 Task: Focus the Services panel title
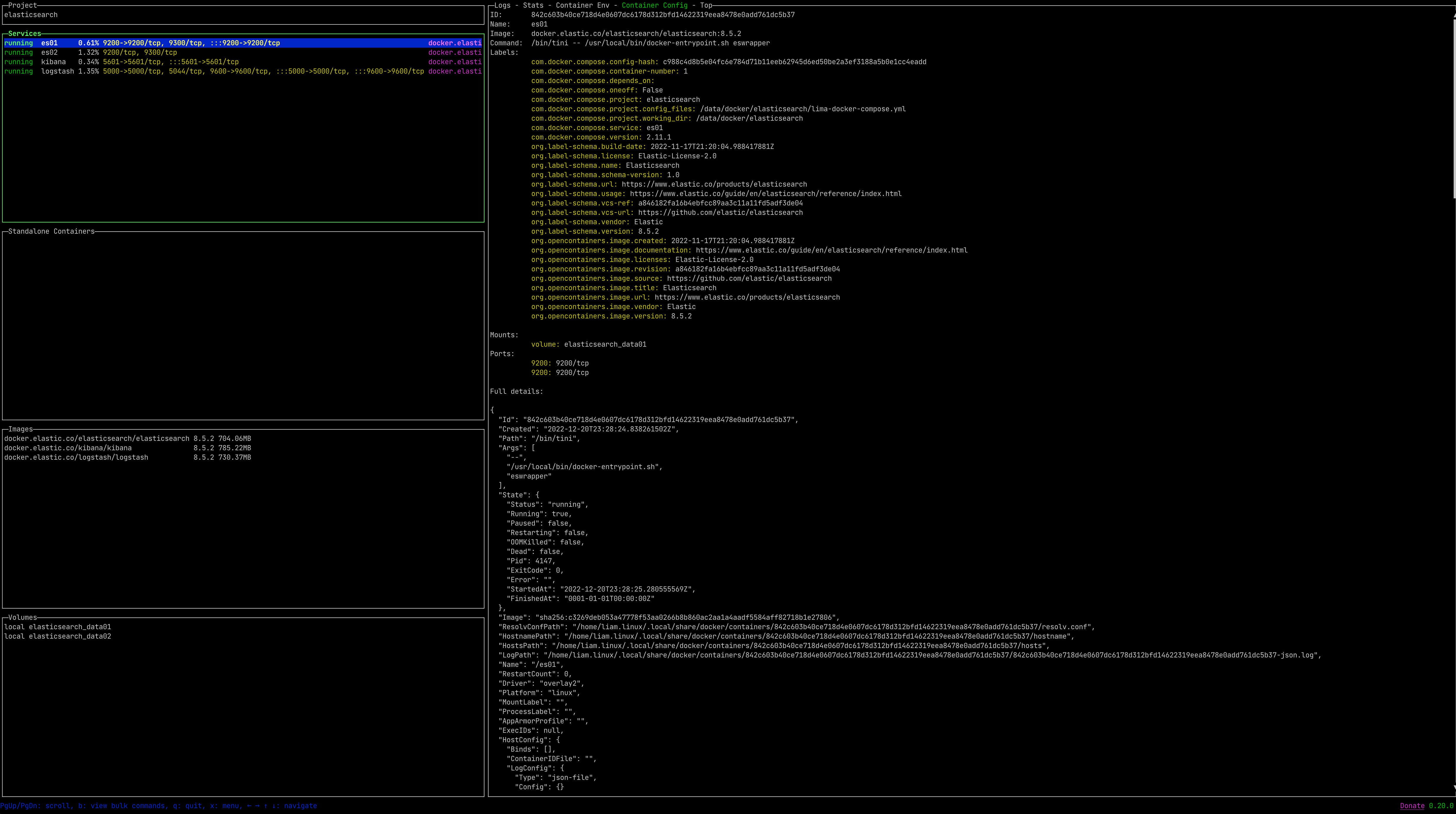tap(24, 33)
